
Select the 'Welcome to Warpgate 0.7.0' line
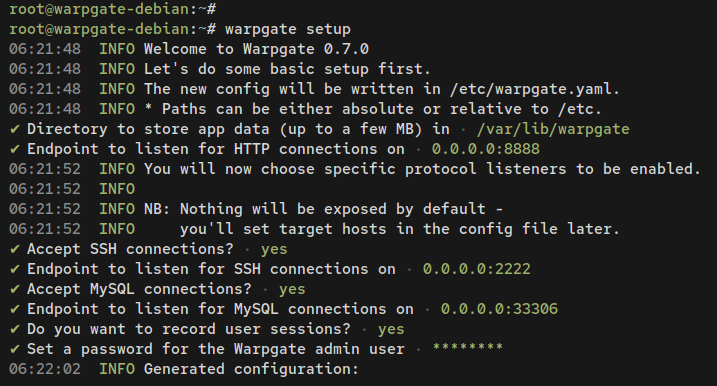point(256,49)
